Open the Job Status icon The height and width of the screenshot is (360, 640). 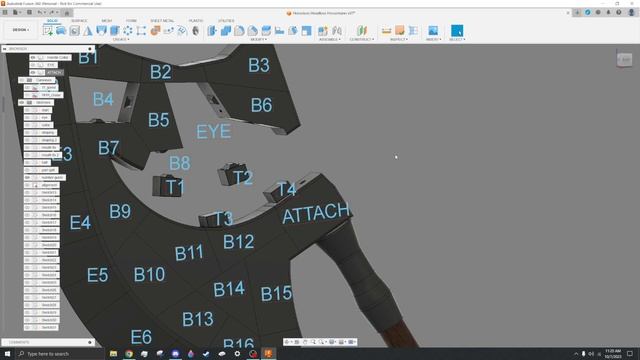(x=598, y=13)
